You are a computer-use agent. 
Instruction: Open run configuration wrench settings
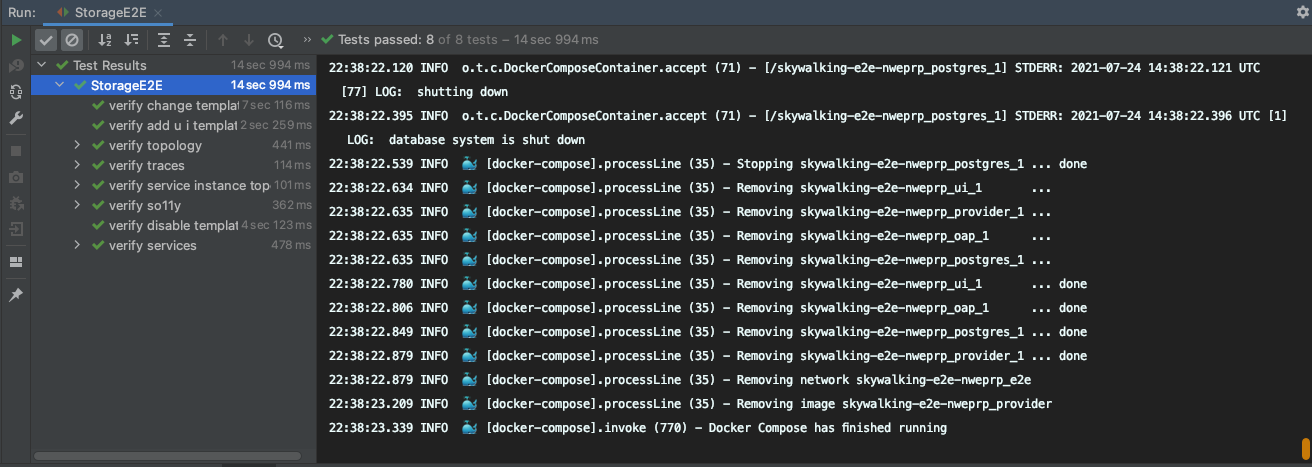click(16, 118)
